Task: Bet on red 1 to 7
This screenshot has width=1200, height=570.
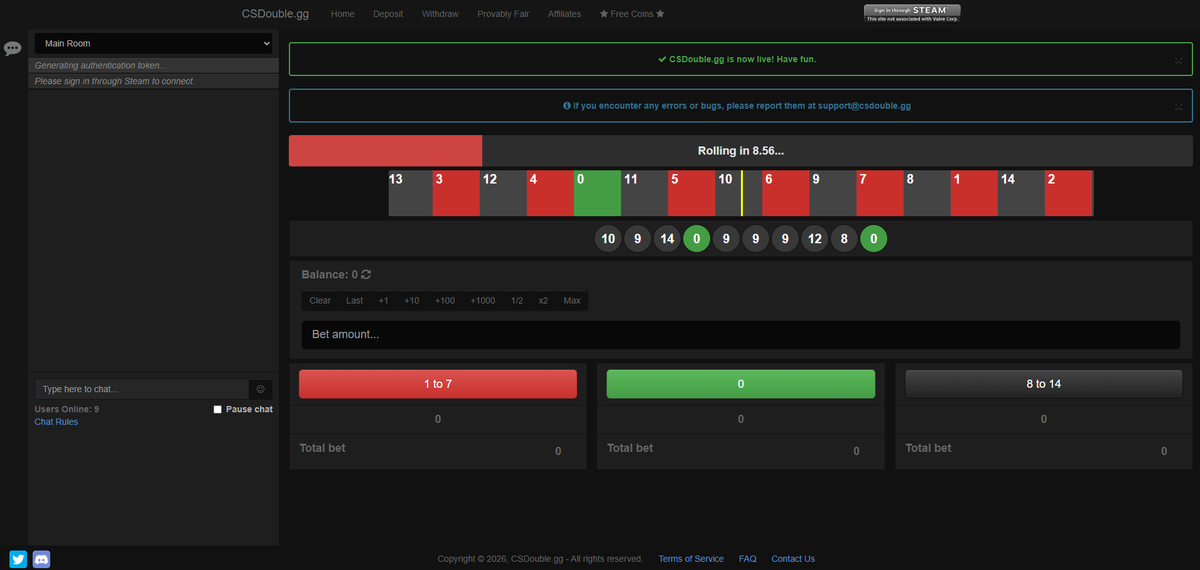Action: pyautogui.click(x=438, y=384)
